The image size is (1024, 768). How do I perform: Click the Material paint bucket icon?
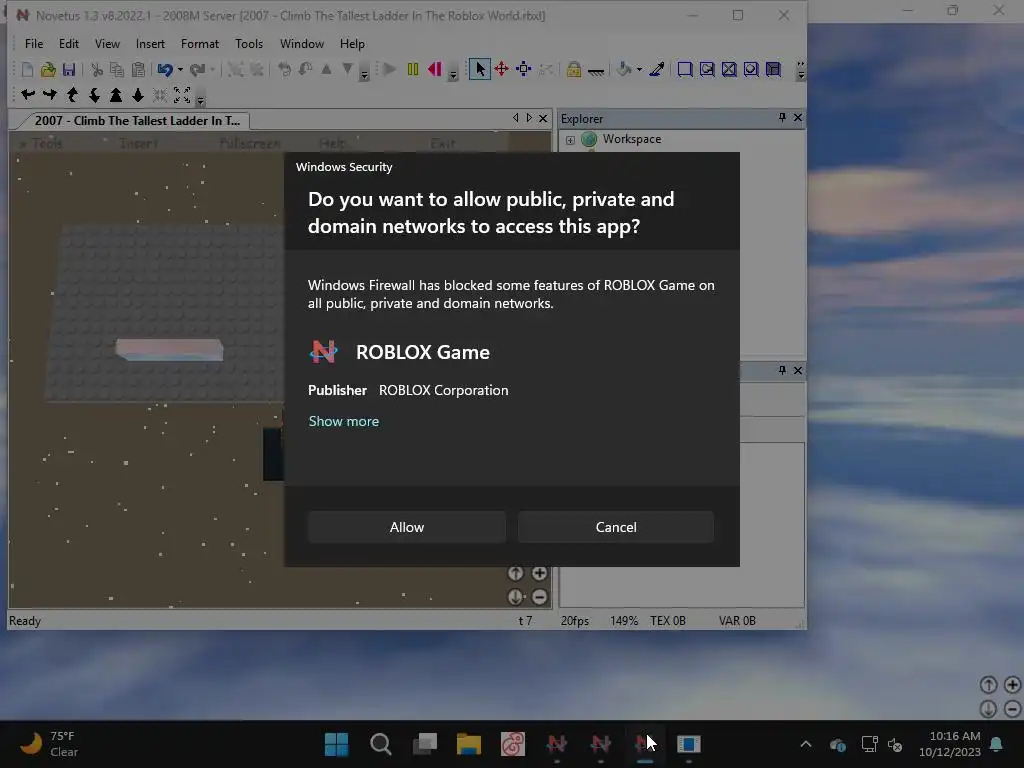(624, 69)
